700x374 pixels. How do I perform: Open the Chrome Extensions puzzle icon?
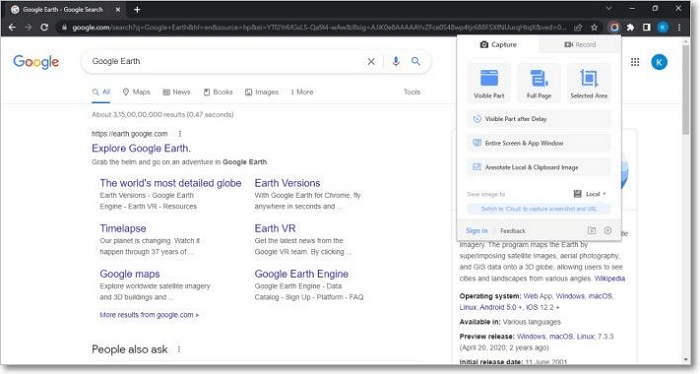(630, 27)
